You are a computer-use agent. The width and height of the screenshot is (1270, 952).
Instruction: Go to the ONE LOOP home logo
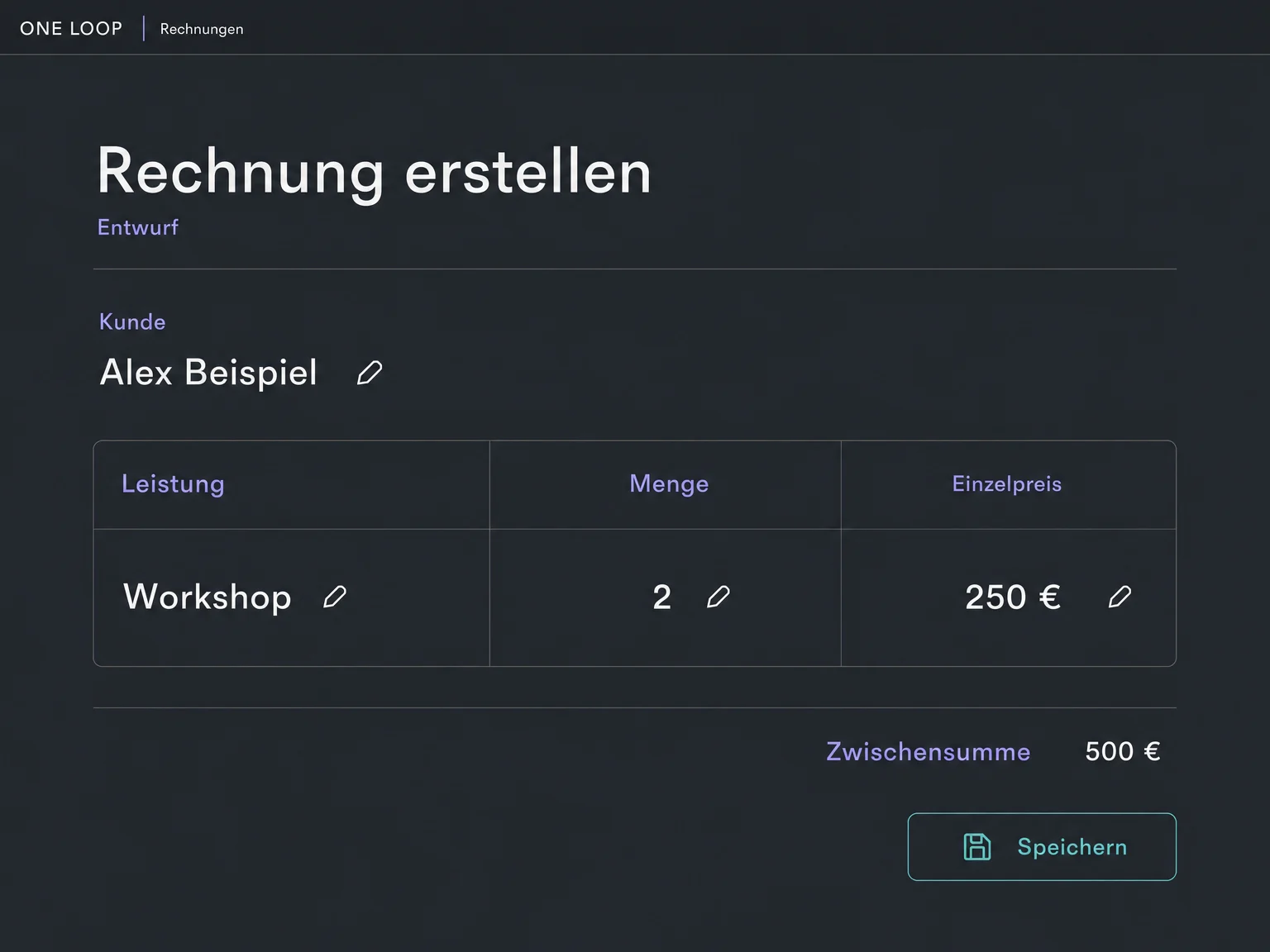[71, 29]
